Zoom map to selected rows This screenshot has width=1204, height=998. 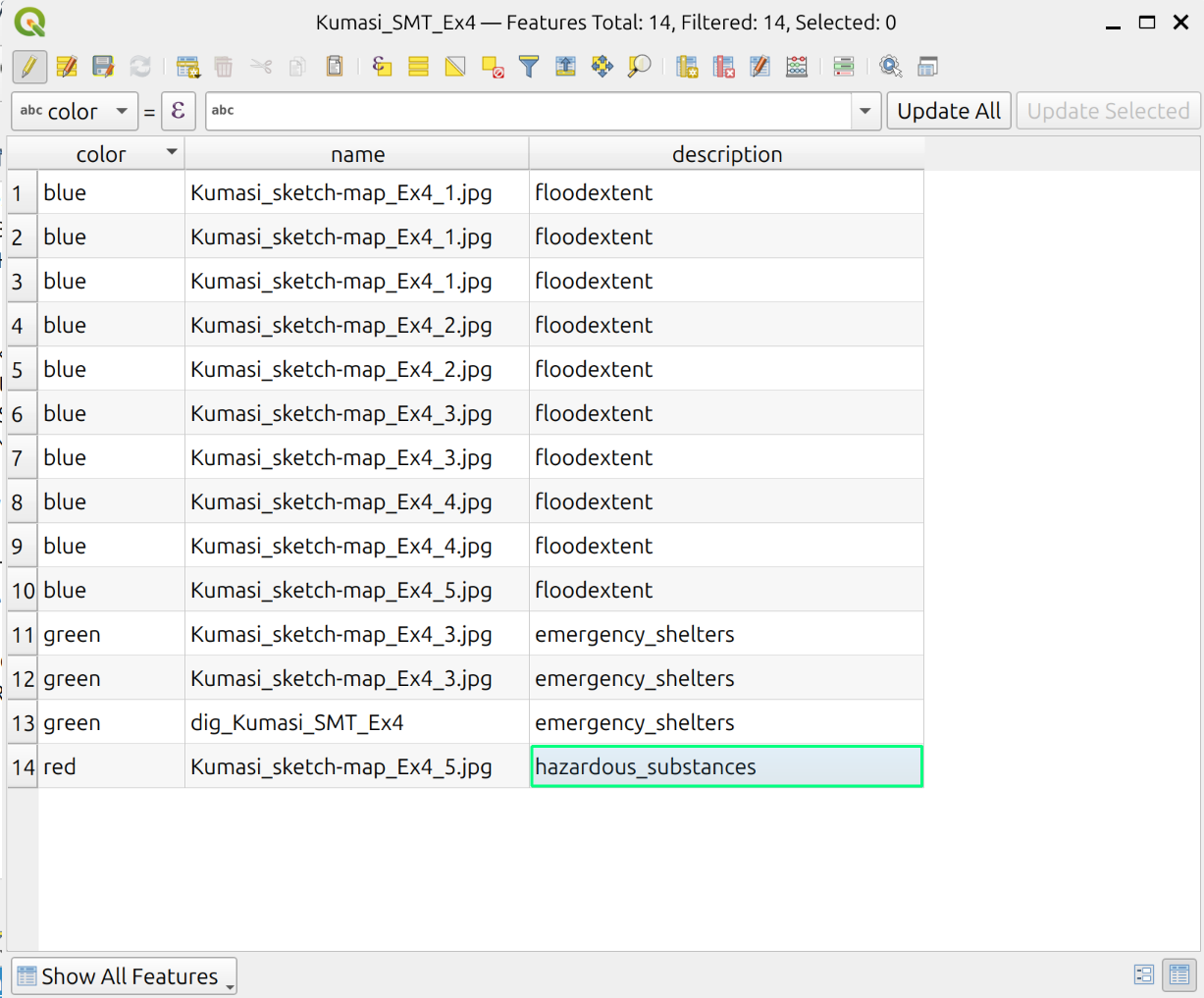coord(640,67)
